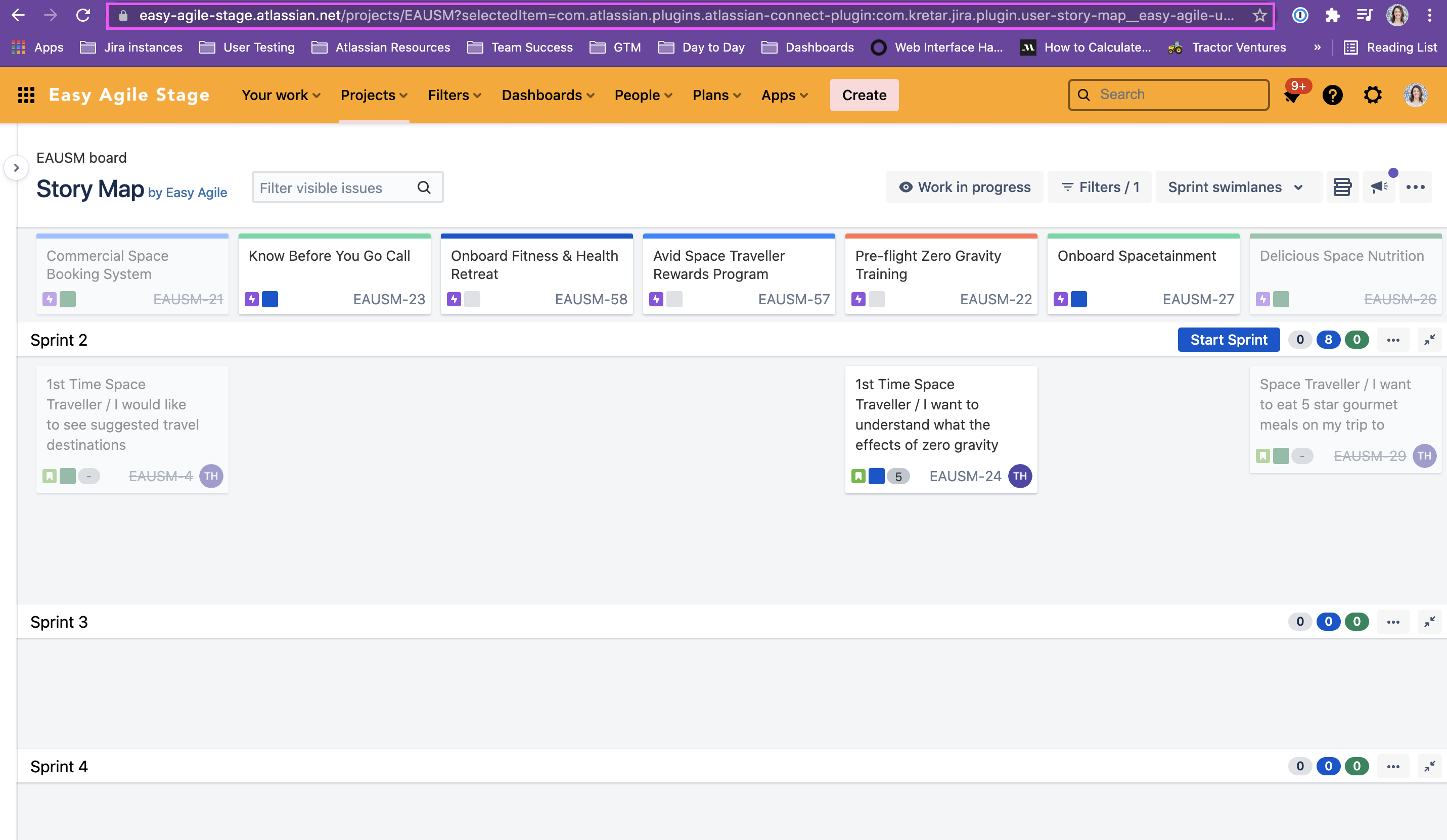Toggle the Filters / 1 button
1447x840 pixels.
pos(1099,187)
